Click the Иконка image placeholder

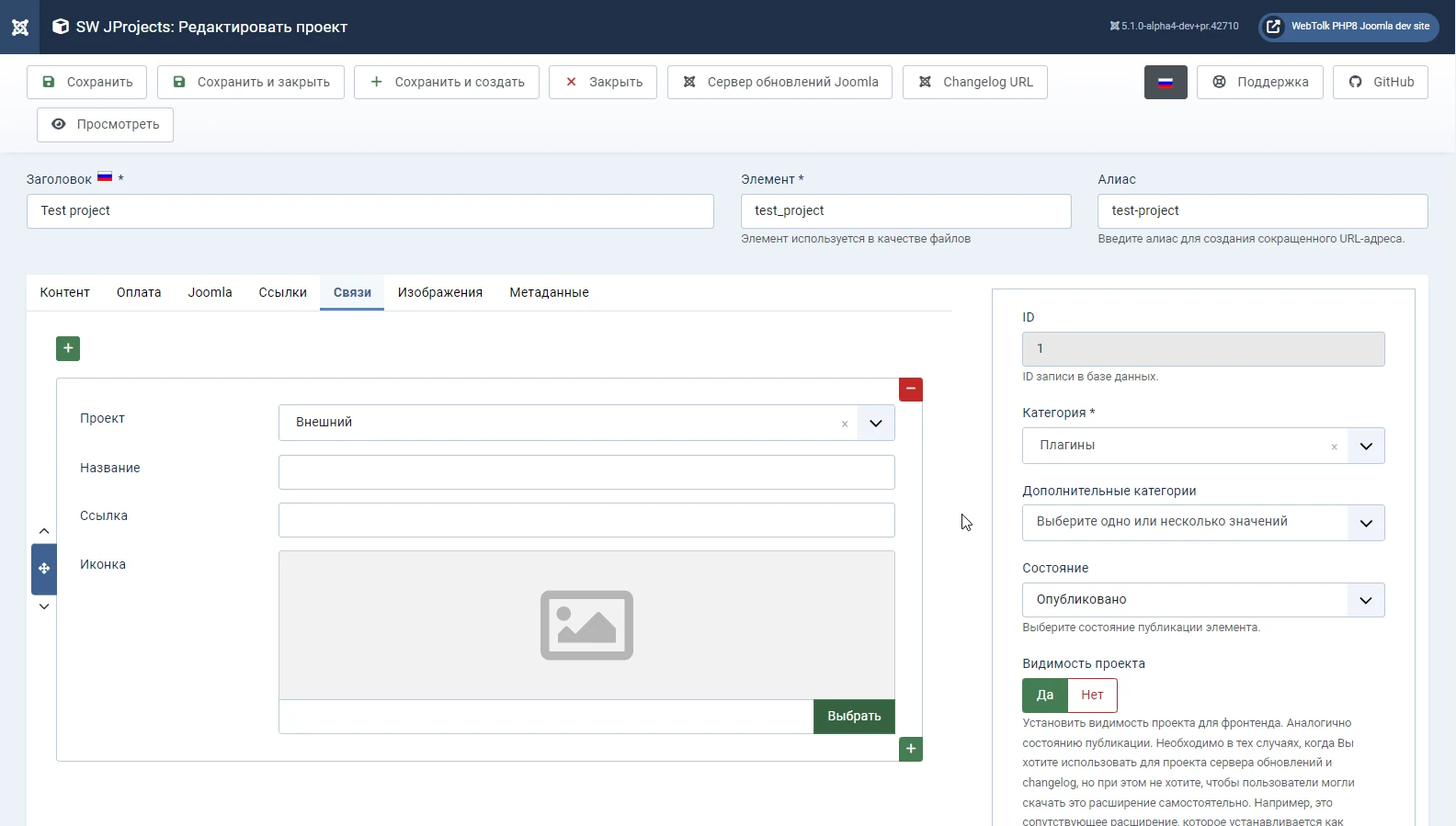(586, 626)
